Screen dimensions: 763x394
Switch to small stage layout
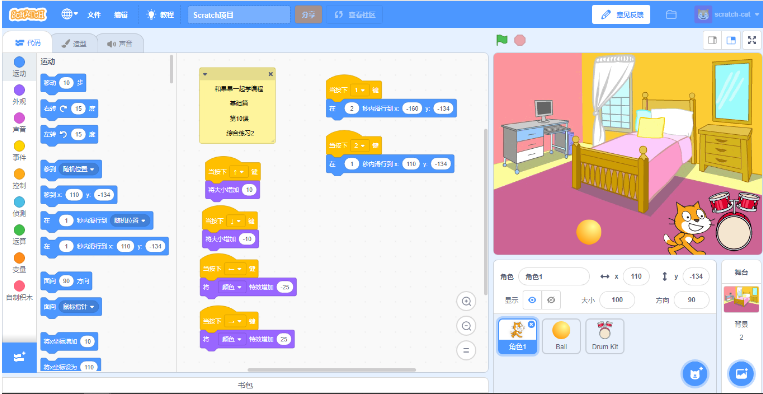pos(712,41)
